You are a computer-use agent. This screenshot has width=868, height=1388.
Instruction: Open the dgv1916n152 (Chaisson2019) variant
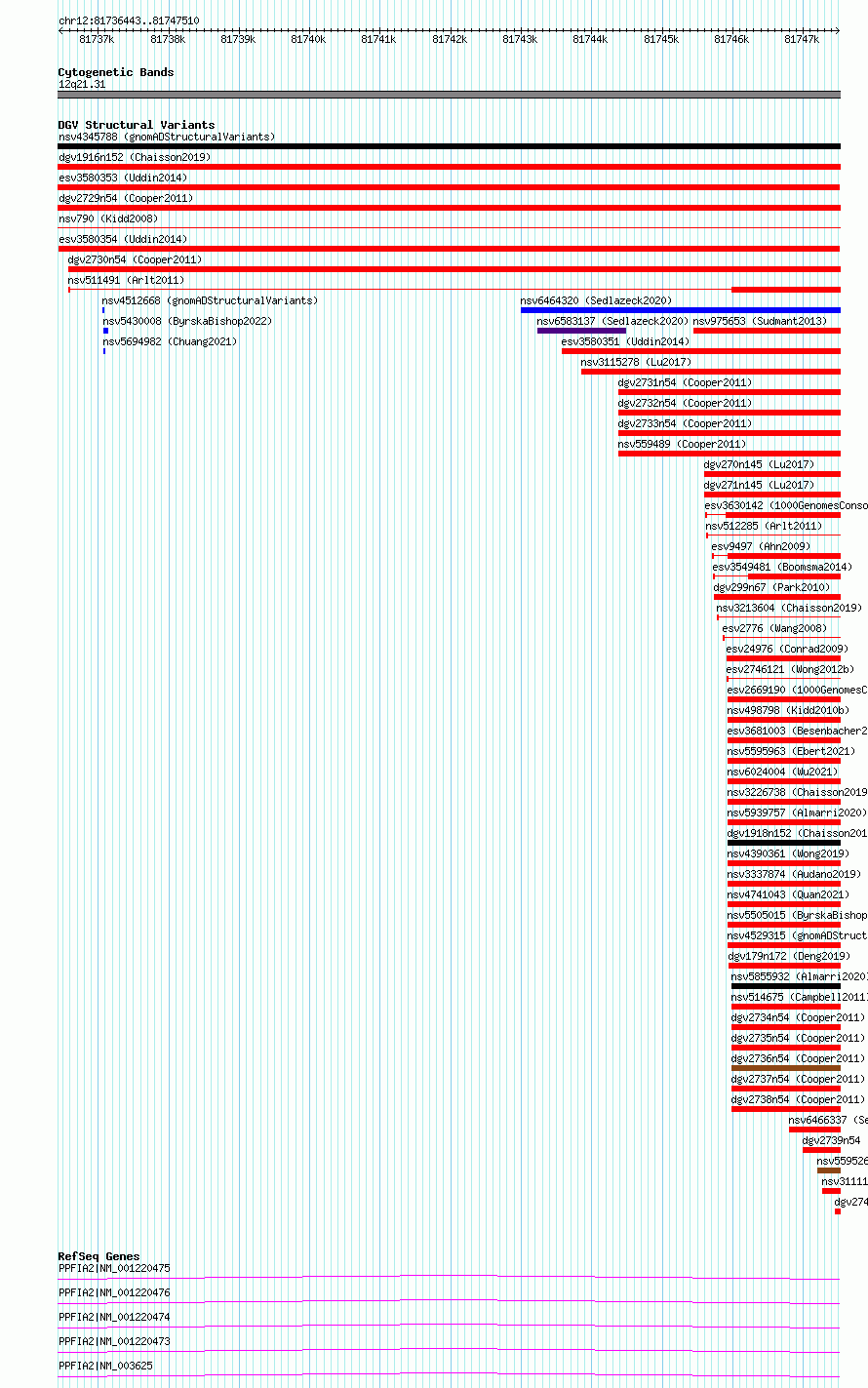coord(135,157)
